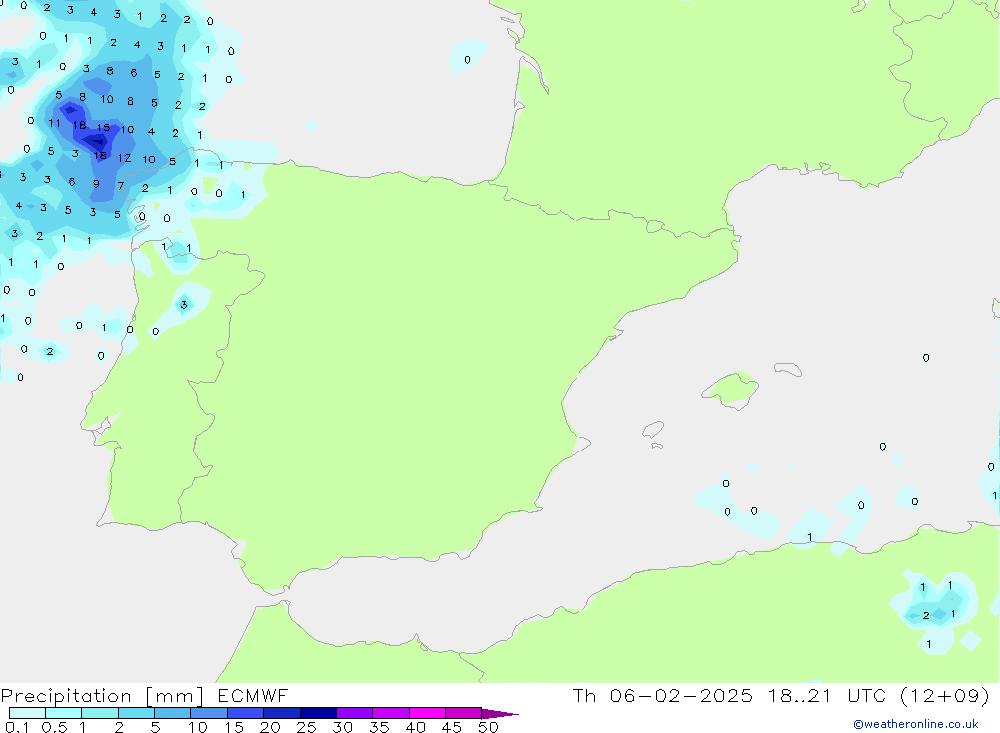Click the 2 value over Algeria
This screenshot has height=733, width=1000.
tap(926, 616)
